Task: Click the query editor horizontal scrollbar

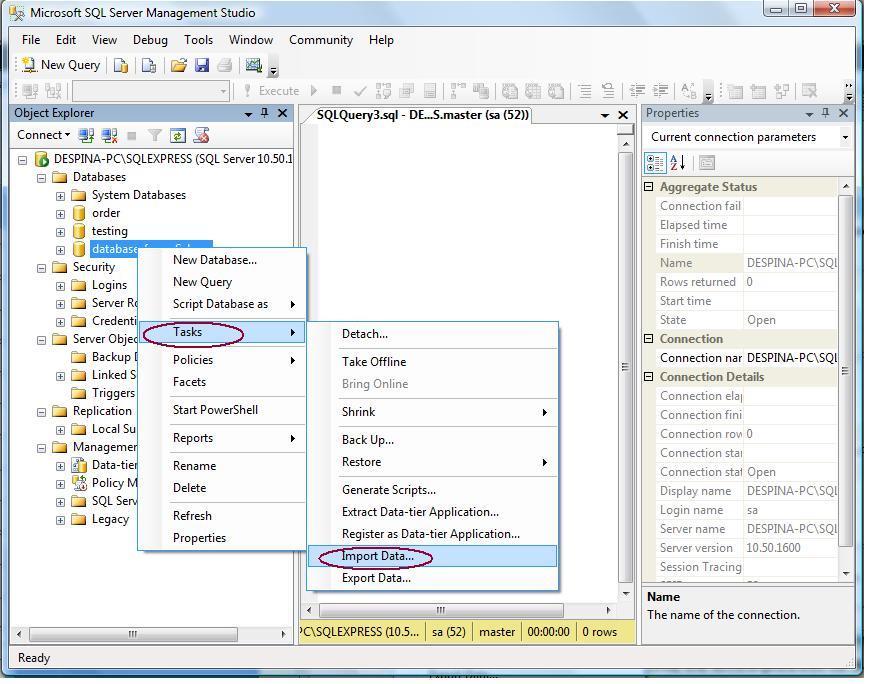Action: (441, 610)
